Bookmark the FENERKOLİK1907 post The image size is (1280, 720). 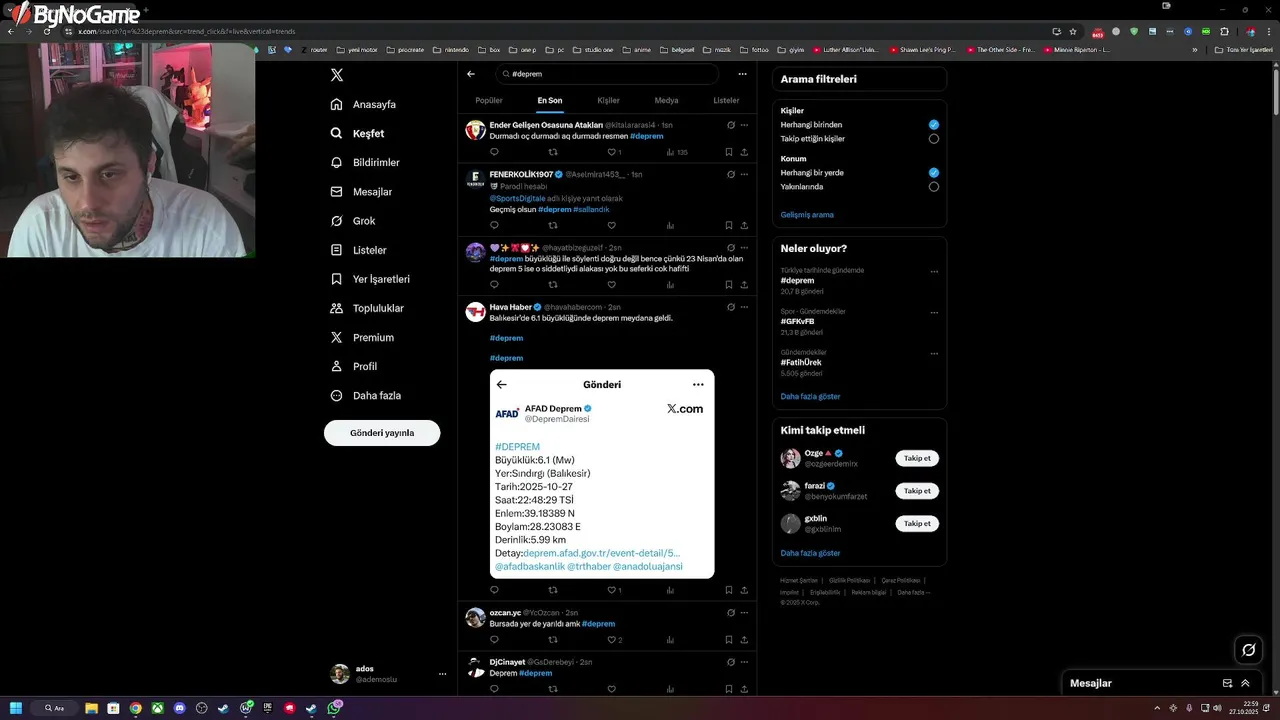tap(728, 225)
